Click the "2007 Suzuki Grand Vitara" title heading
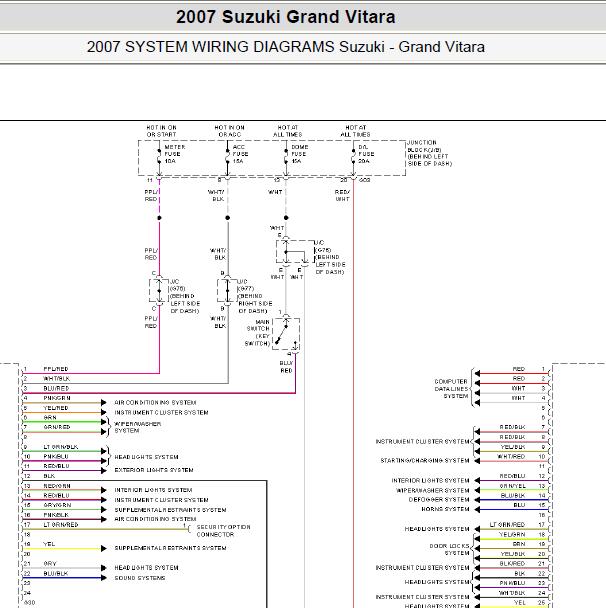Image resolution: width=606 pixels, height=608 pixels. [286, 17]
